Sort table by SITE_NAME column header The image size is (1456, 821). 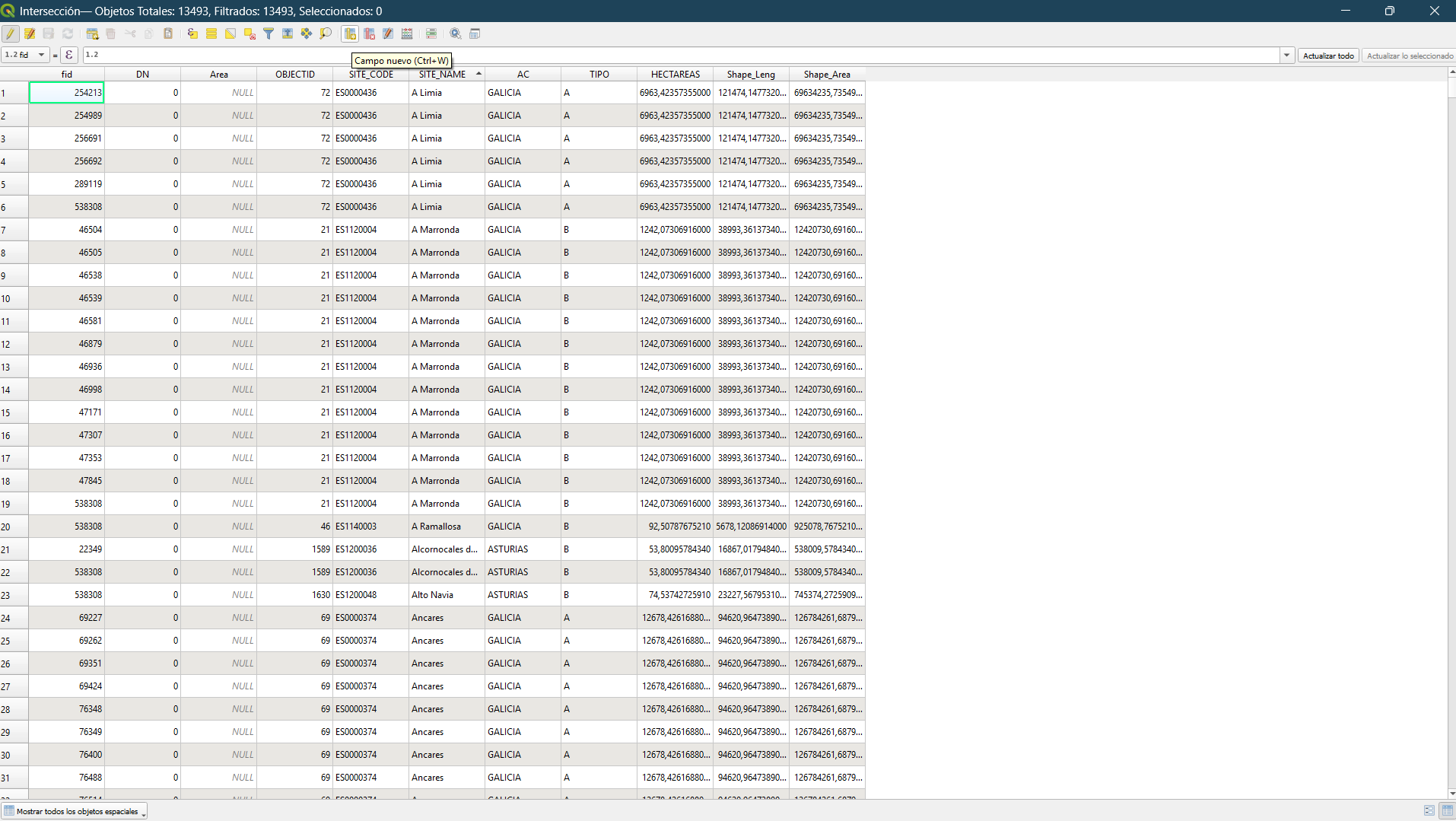pos(442,75)
